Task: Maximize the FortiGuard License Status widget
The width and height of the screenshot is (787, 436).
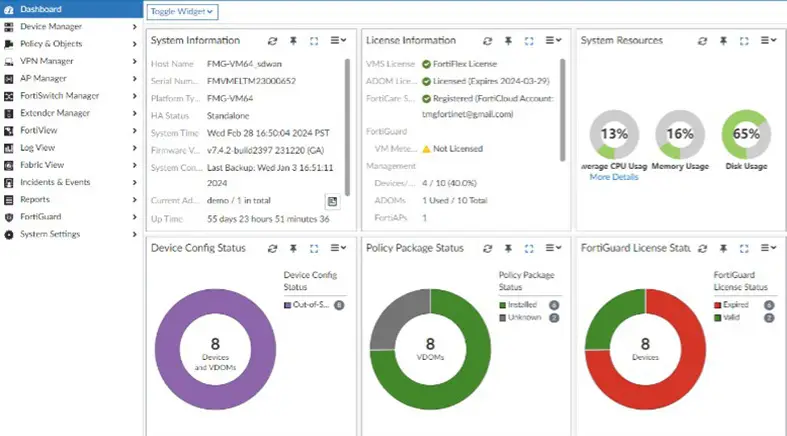Action: click(x=744, y=248)
